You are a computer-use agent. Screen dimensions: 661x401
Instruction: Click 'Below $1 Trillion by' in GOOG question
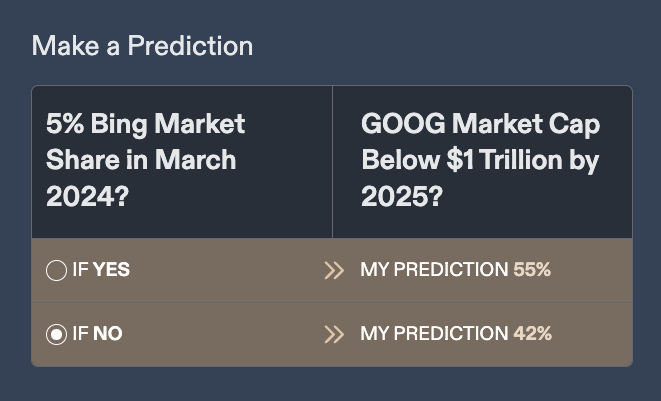(480, 160)
